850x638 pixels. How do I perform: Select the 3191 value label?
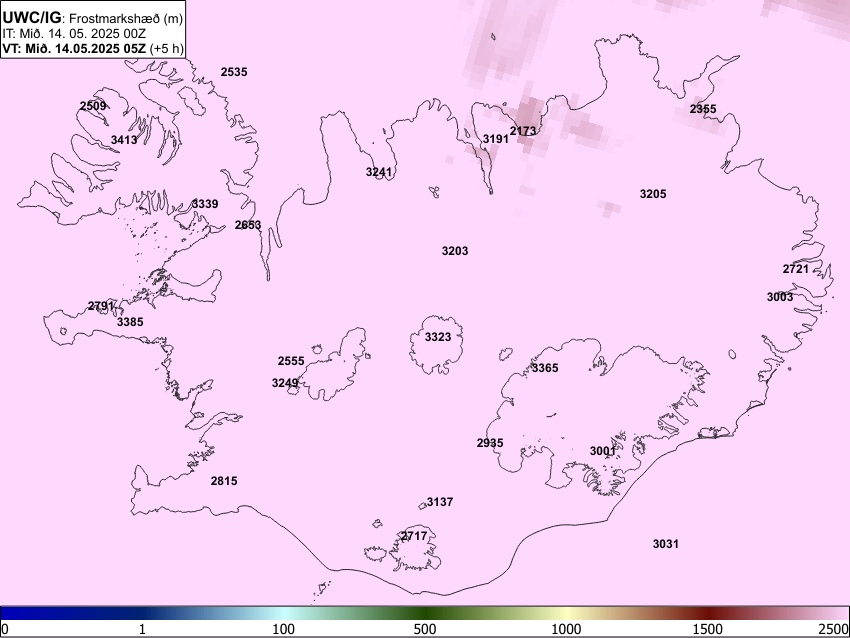[x=496, y=139]
